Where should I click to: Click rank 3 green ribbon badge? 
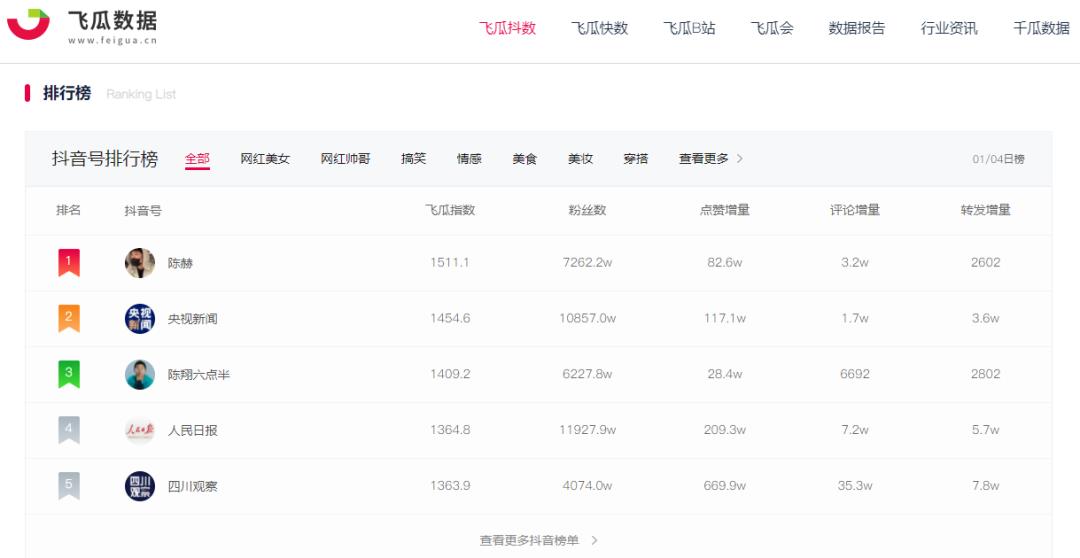[69, 374]
